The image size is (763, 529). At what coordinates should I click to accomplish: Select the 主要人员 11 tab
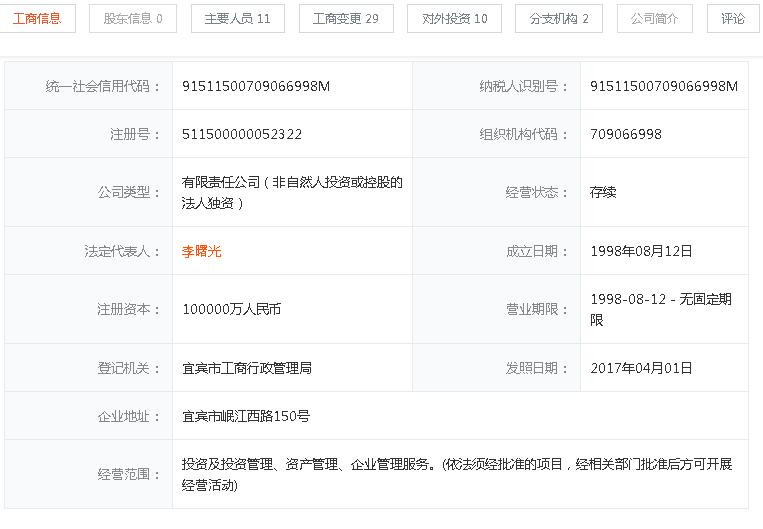[x=237, y=18]
